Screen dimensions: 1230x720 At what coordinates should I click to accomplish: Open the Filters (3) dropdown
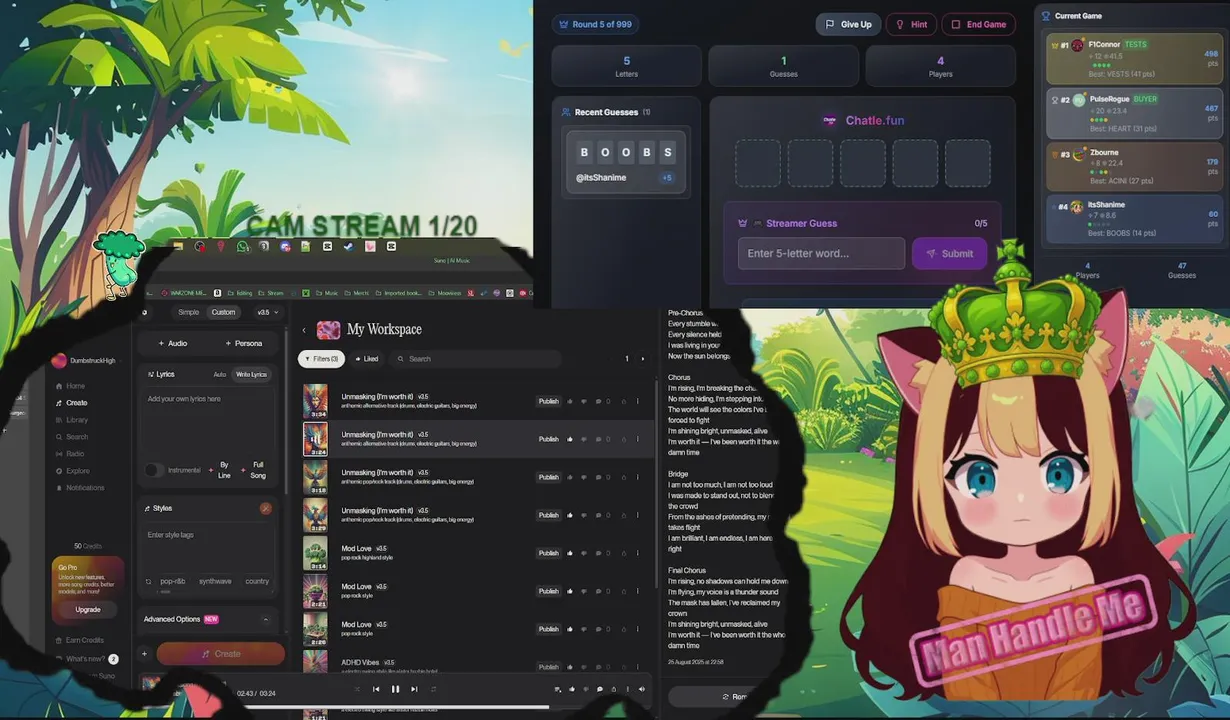point(321,358)
